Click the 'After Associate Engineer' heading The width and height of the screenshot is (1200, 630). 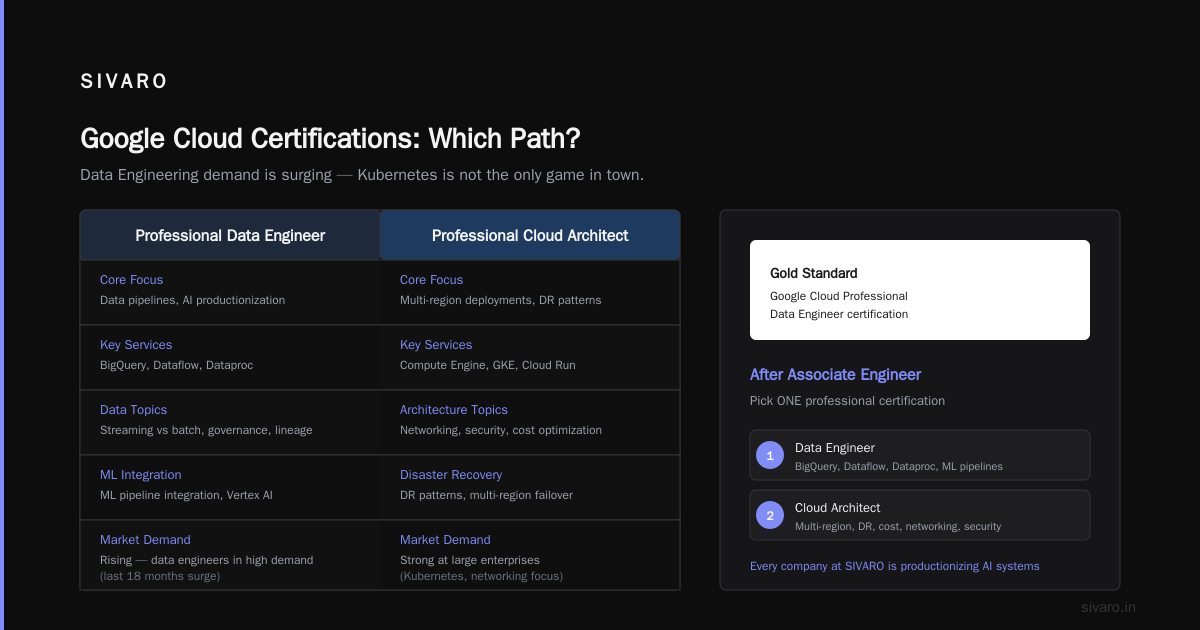point(835,374)
